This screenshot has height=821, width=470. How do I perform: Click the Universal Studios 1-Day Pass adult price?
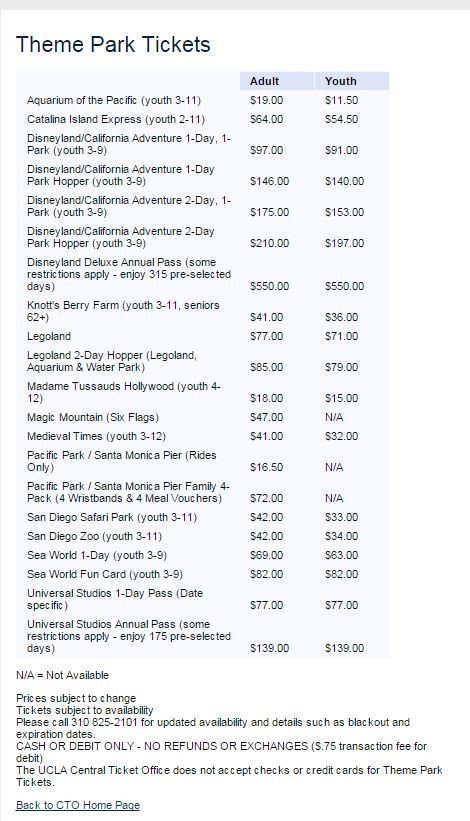(266, 605)
